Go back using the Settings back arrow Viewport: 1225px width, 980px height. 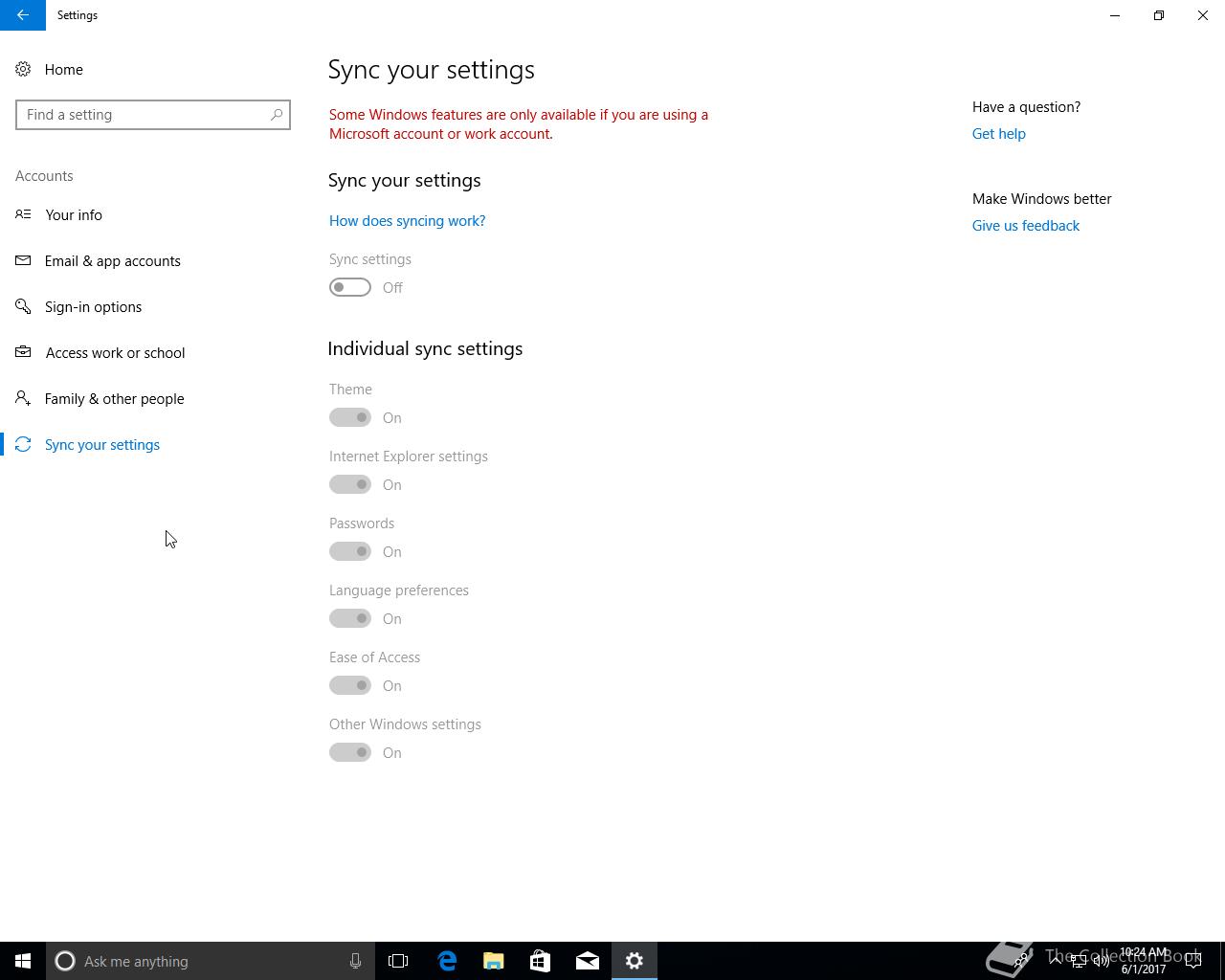pos(23,15)
